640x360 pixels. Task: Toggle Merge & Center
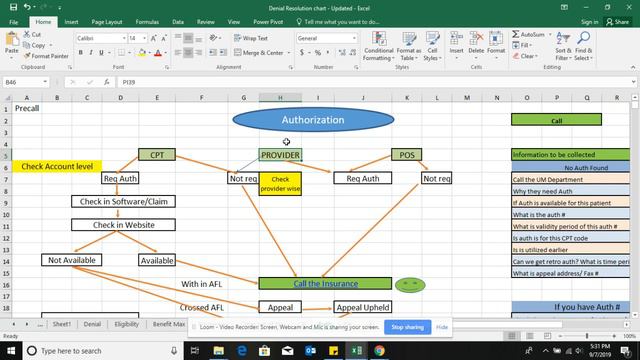pos(259,53)
